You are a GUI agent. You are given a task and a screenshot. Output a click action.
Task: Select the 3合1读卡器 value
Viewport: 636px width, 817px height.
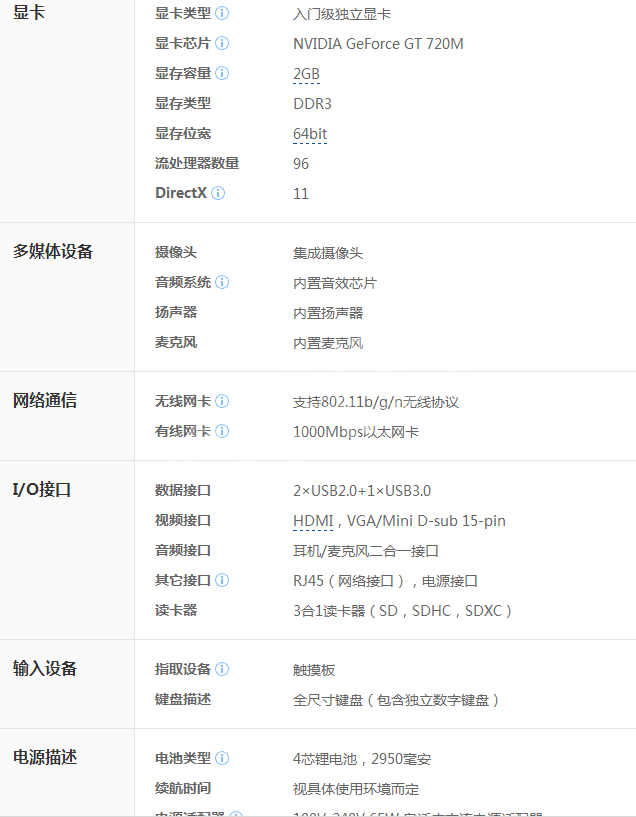pos(402,611)
